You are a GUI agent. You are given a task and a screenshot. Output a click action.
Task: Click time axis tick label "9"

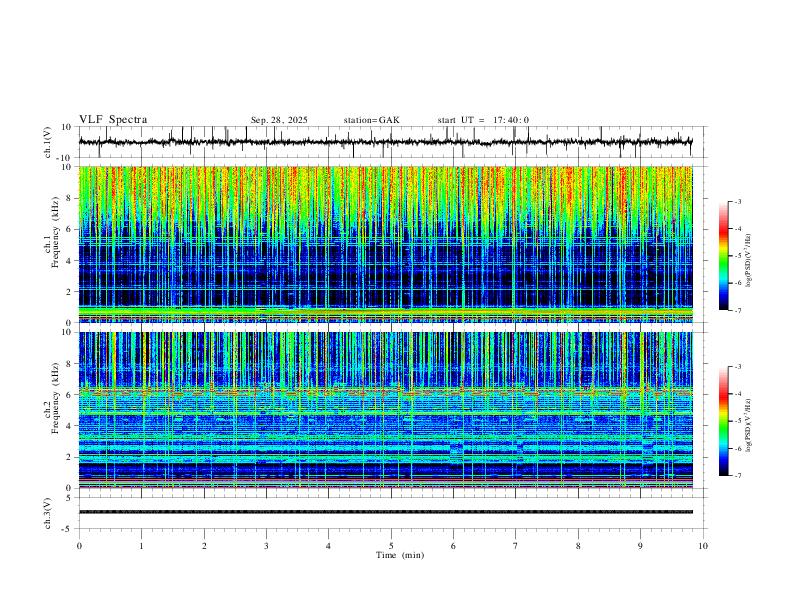click(640, 546)
